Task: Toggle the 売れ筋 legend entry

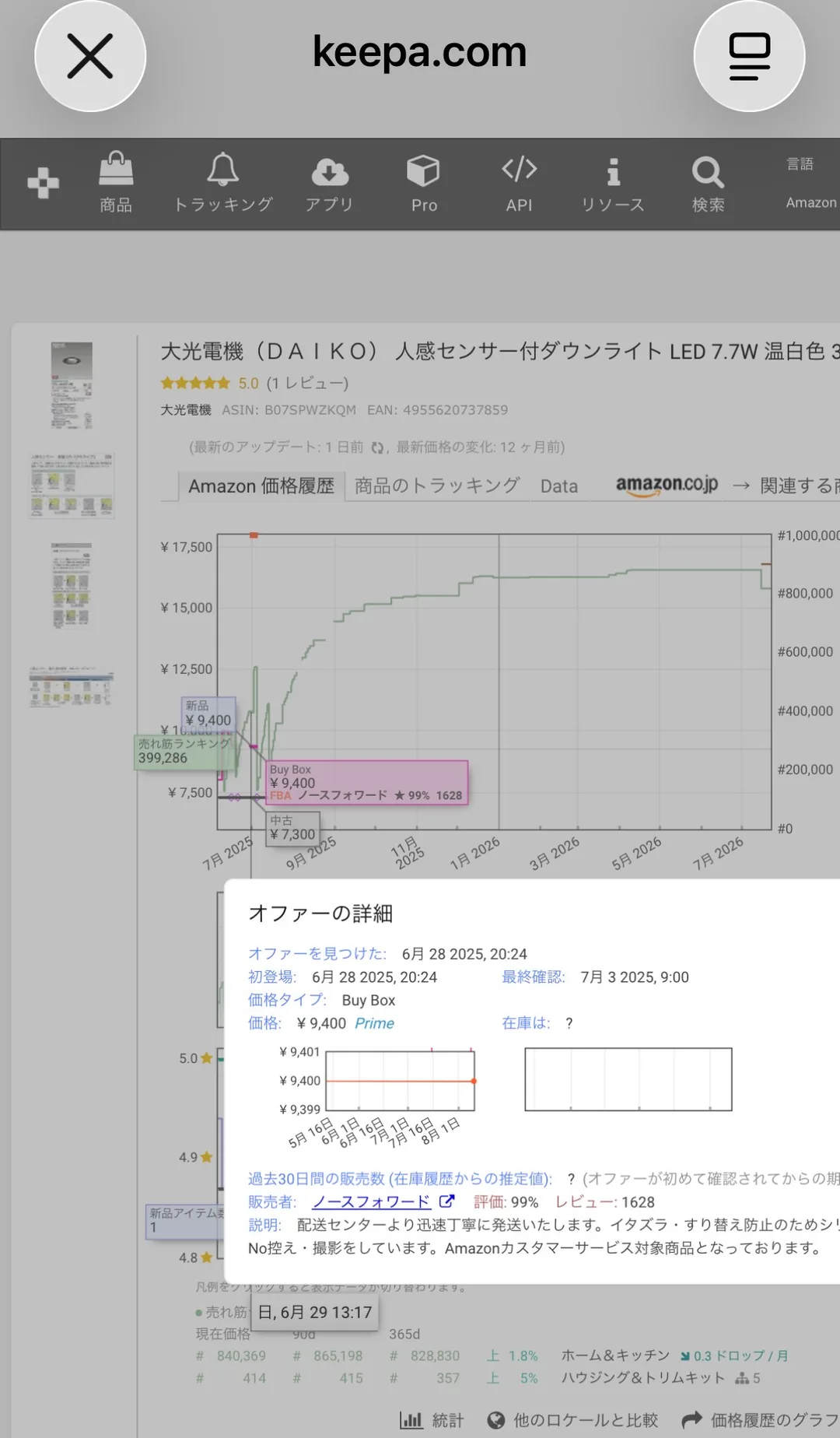Action: 220,1312
